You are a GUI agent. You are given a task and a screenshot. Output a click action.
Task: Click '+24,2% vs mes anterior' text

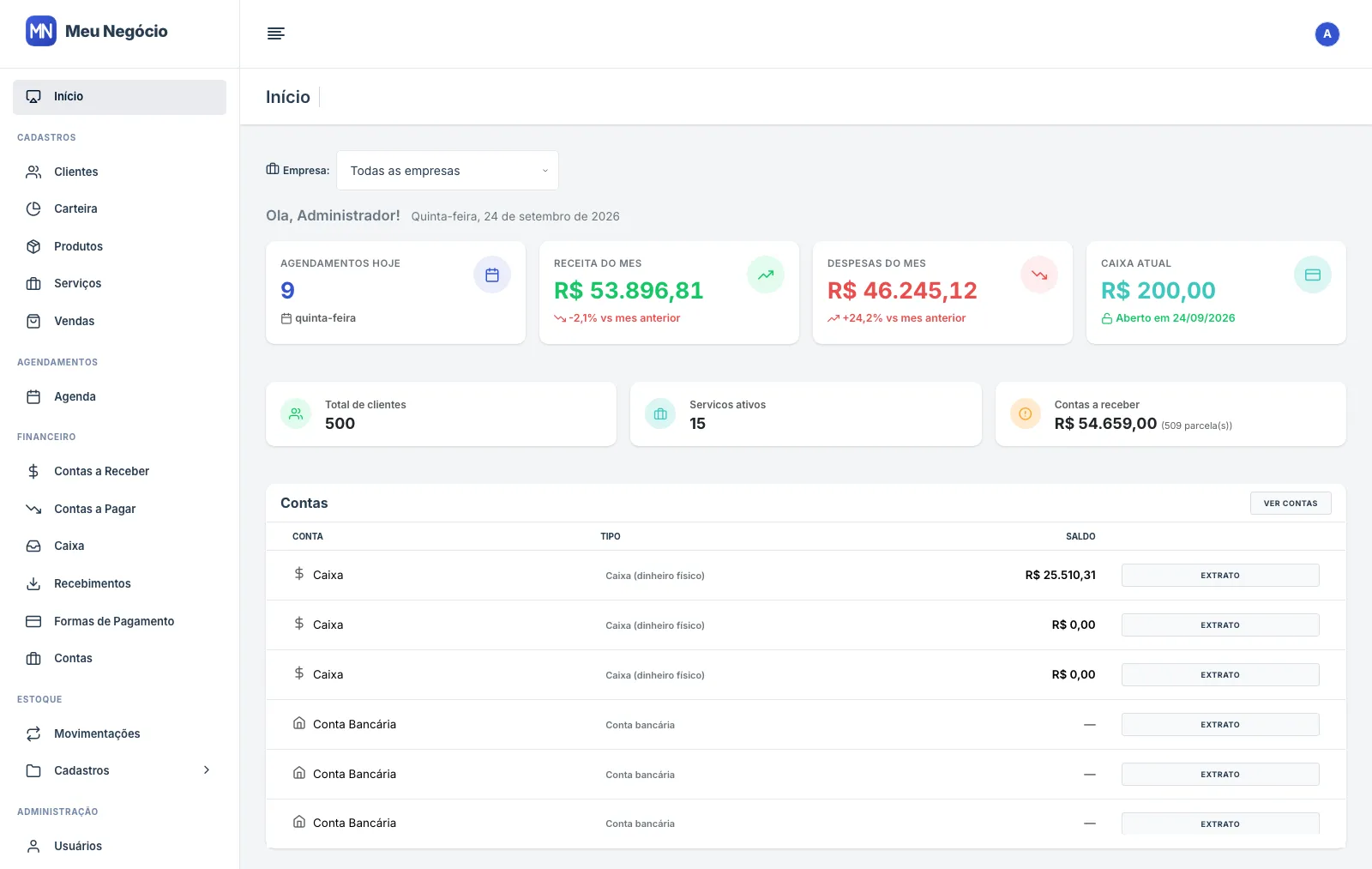(904, 318)
